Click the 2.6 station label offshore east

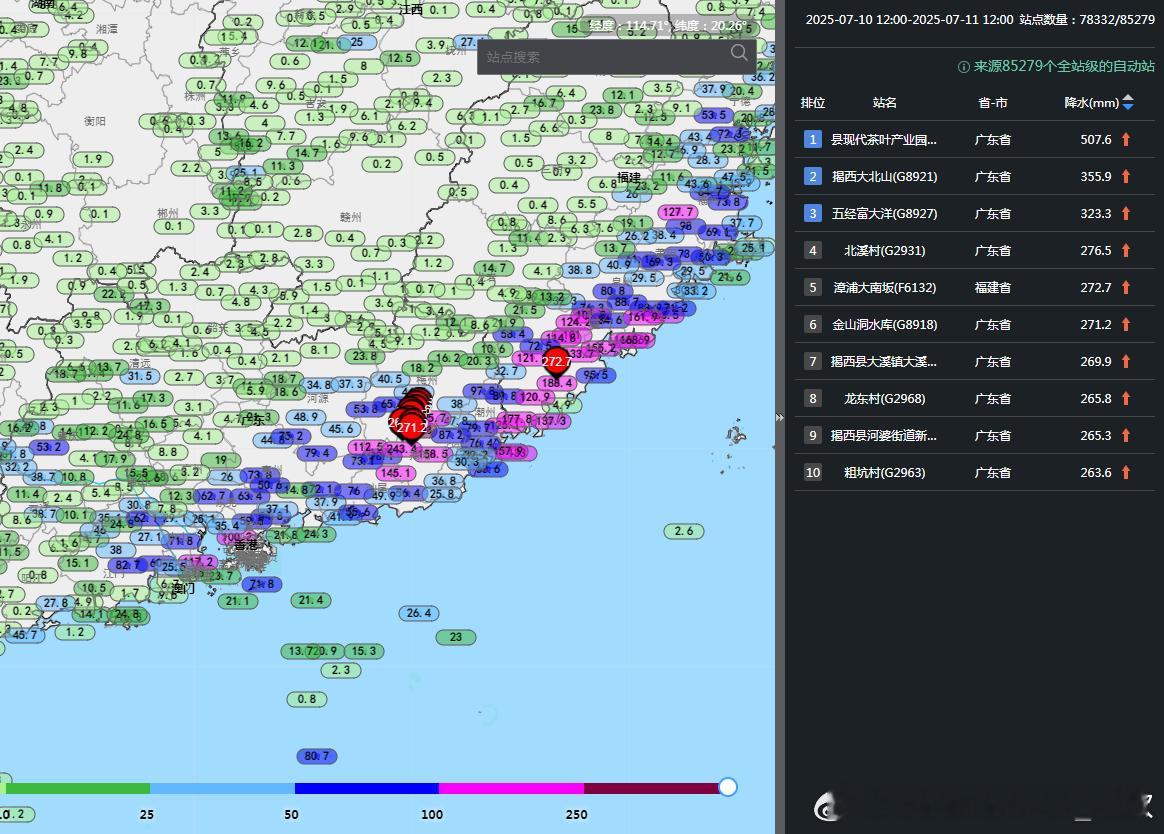tap(684, 531)
